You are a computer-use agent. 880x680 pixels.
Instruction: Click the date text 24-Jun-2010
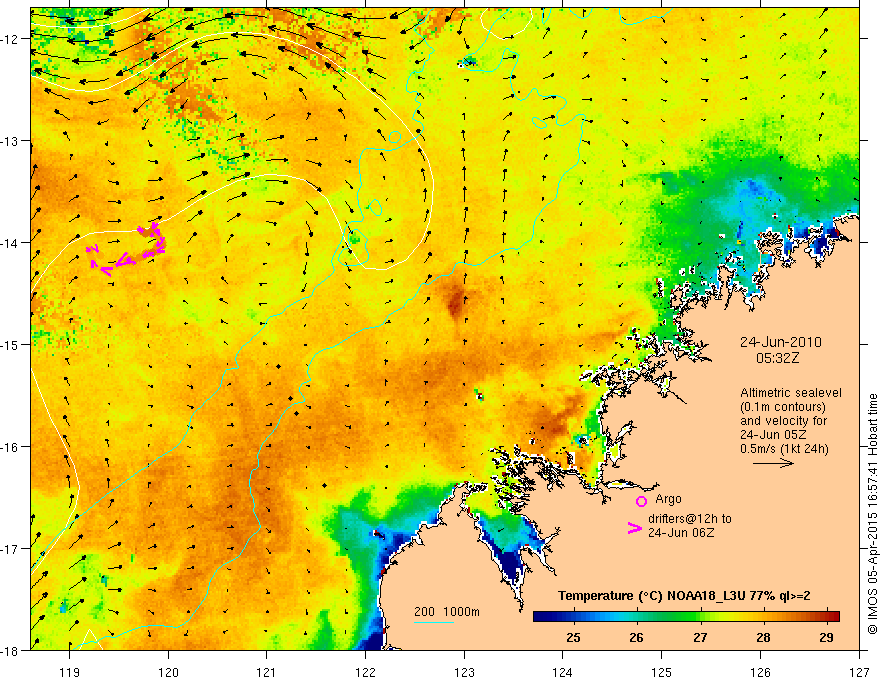780,342
